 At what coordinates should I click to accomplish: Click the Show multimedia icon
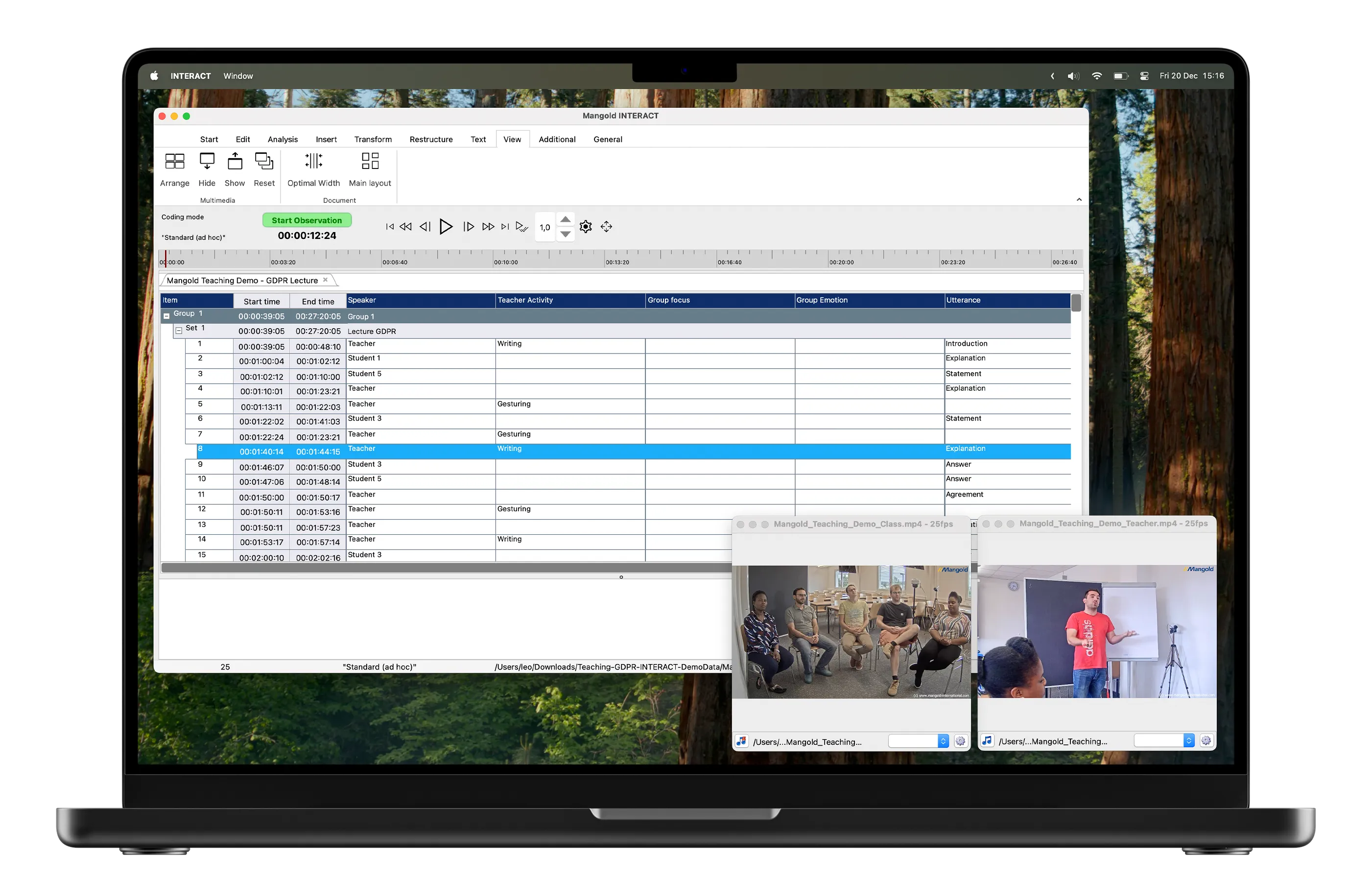point(235,161)
